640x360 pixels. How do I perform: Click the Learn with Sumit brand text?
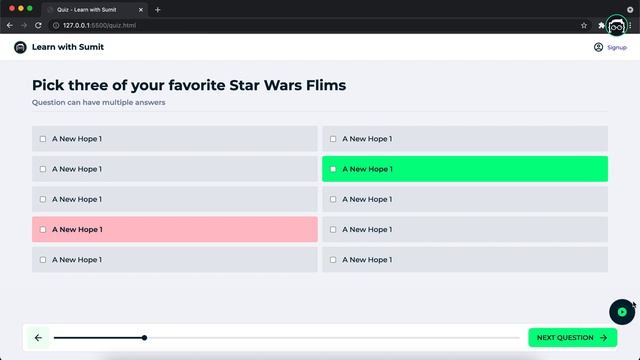click(68, 47)
